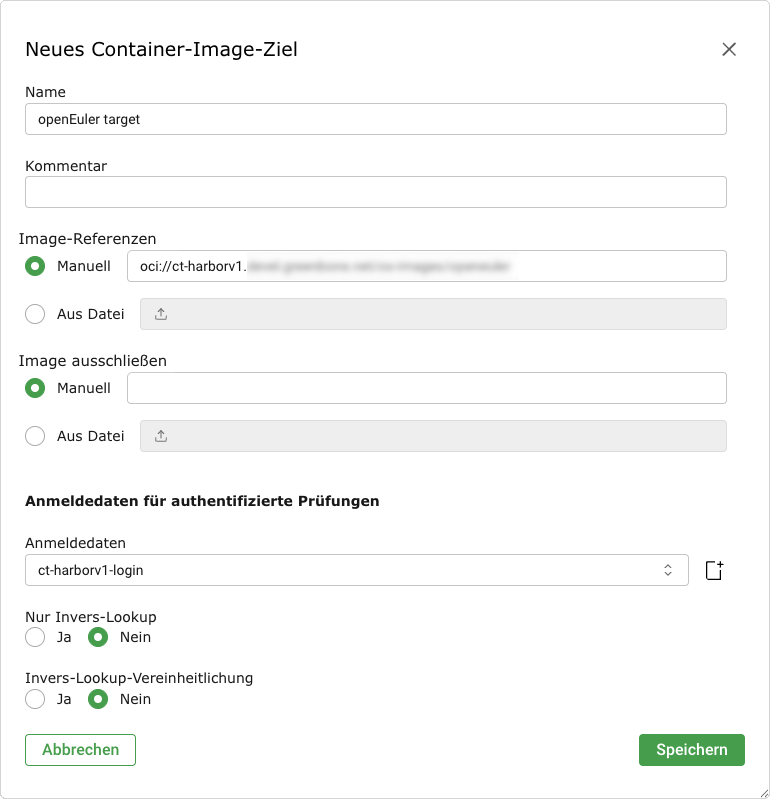Choose Ja for Invers-Lookup-Vereinheitlichung
The height and width of the screenshot is (799, 770).
click(x=36, y=699)
